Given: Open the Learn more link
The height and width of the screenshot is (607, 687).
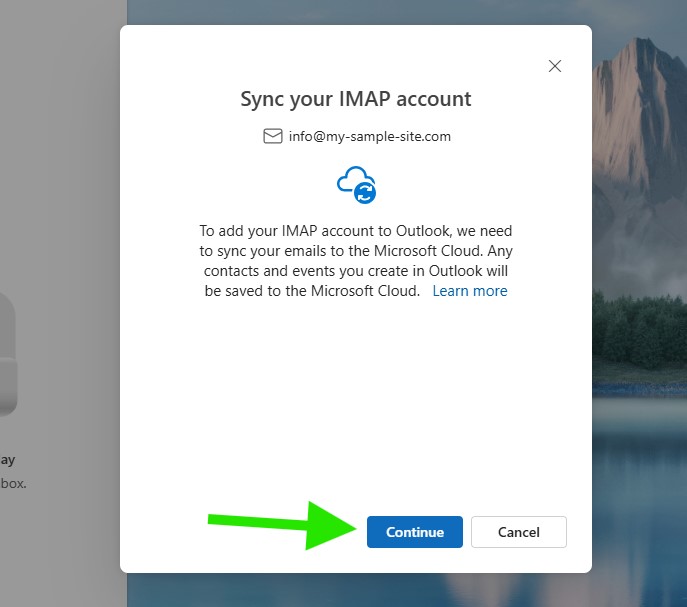Looking at the screenshot, I should (470, 291).
